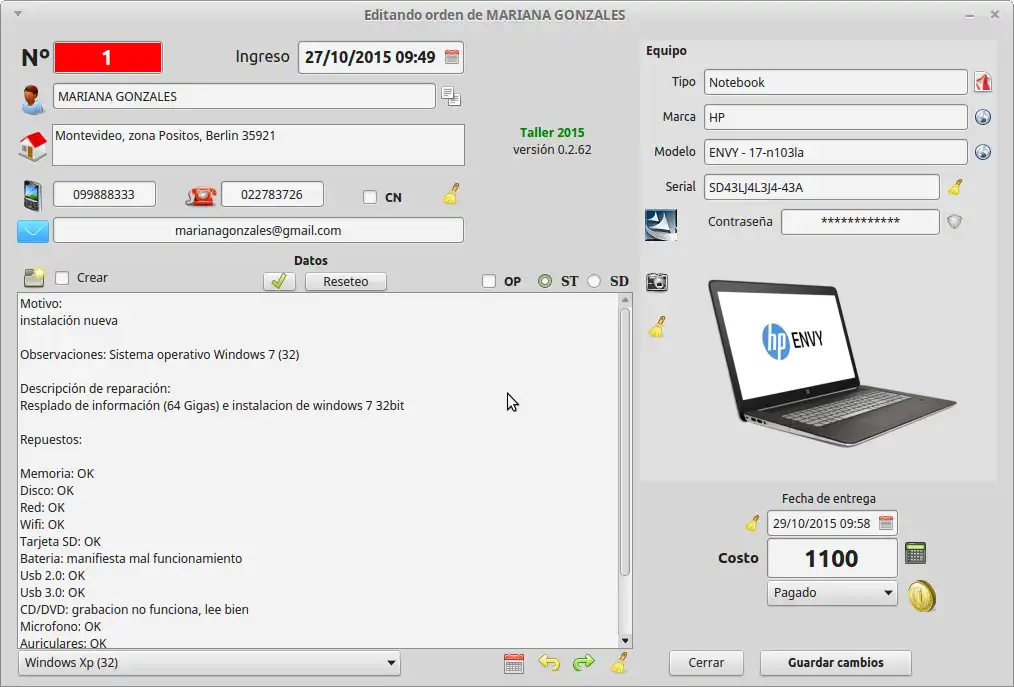Click scrollbar down arrow in notes

pyautogui.click(x=625, y=640)
